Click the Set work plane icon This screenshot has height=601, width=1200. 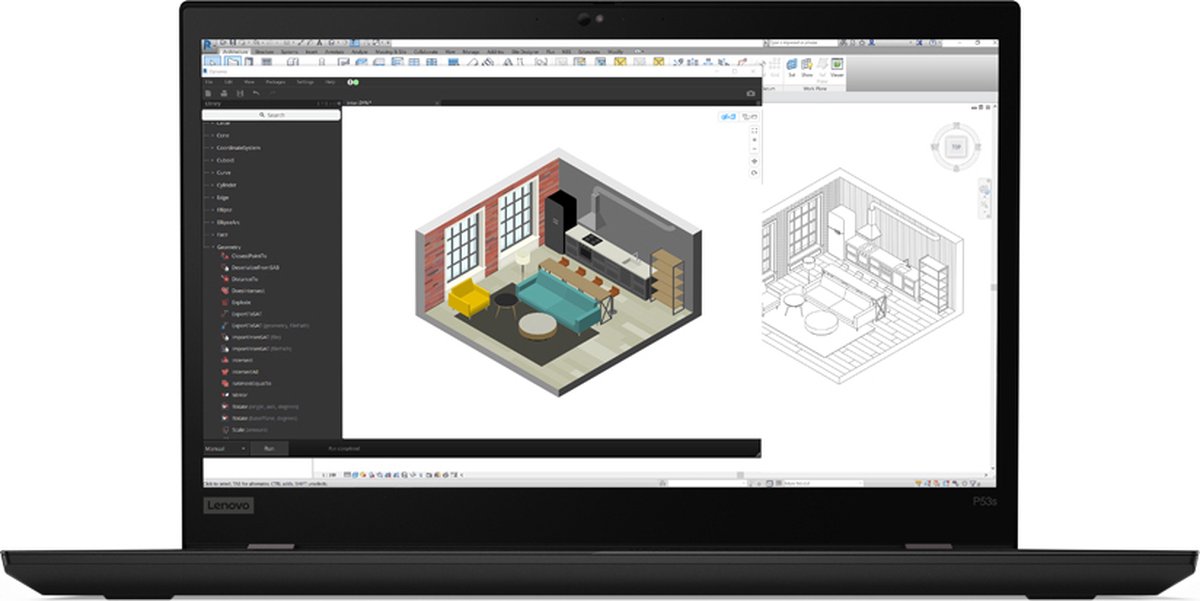coord(792,65)
